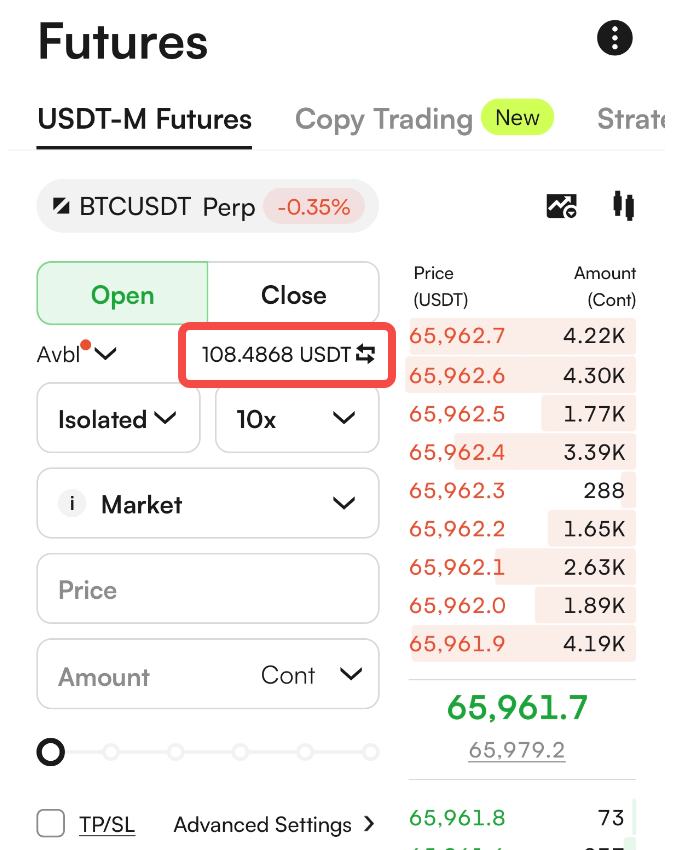Switch to the Copy Trading tab
The width and height of the screenshot is (682, 850).
click(x=384, y=119)
